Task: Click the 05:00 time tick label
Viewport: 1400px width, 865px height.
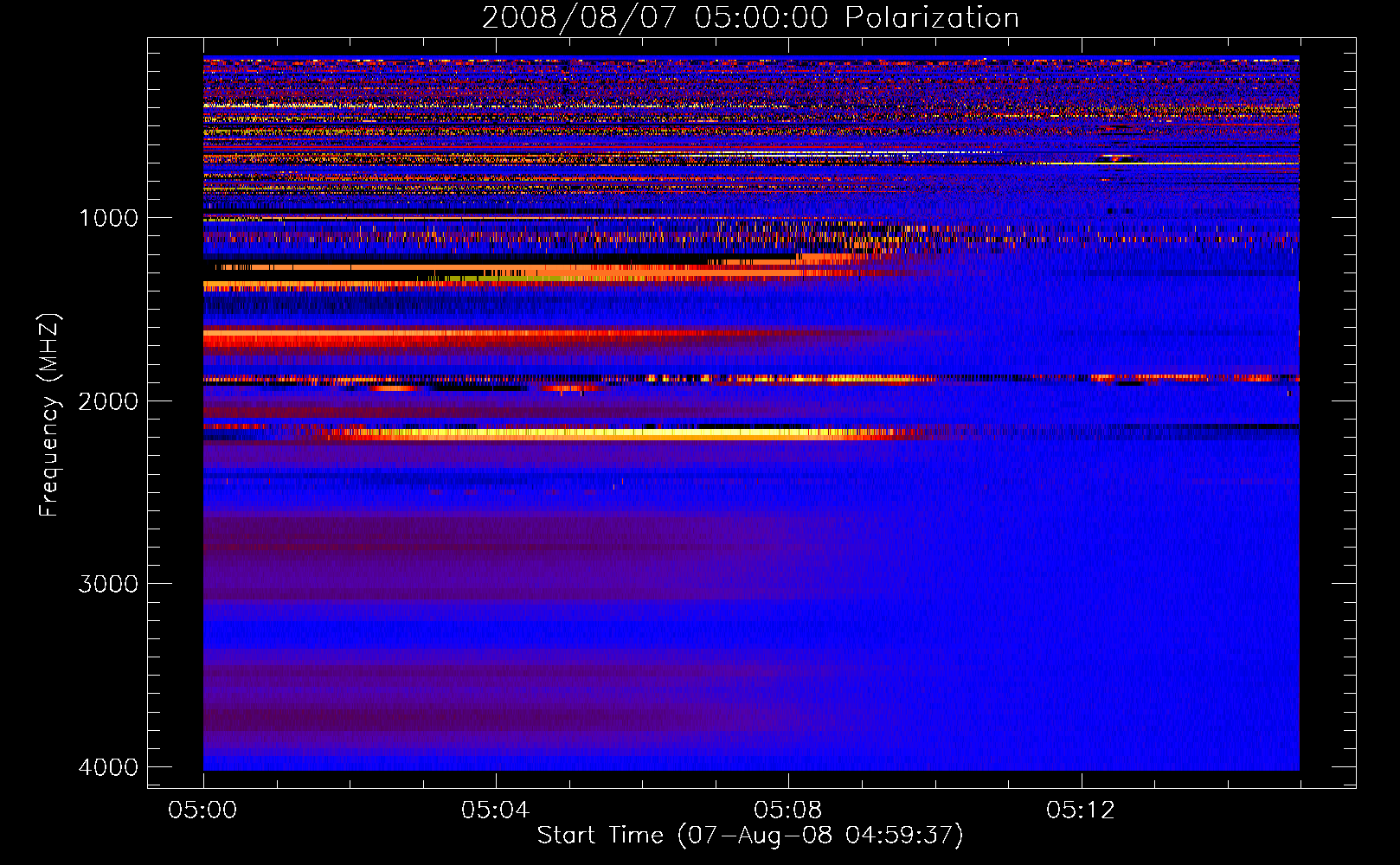Action: point(203,811)
